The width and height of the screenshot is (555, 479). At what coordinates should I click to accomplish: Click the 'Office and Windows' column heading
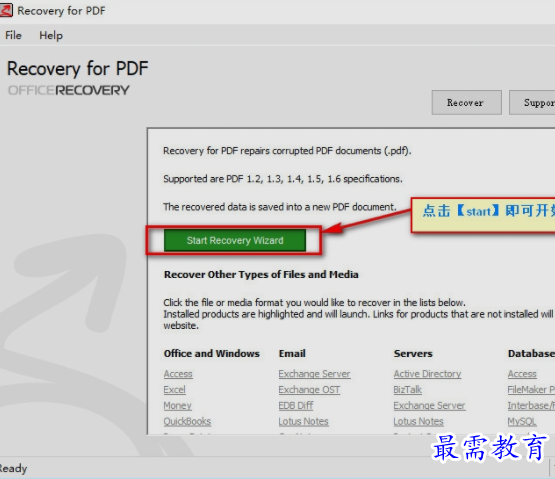click(212, 353)
